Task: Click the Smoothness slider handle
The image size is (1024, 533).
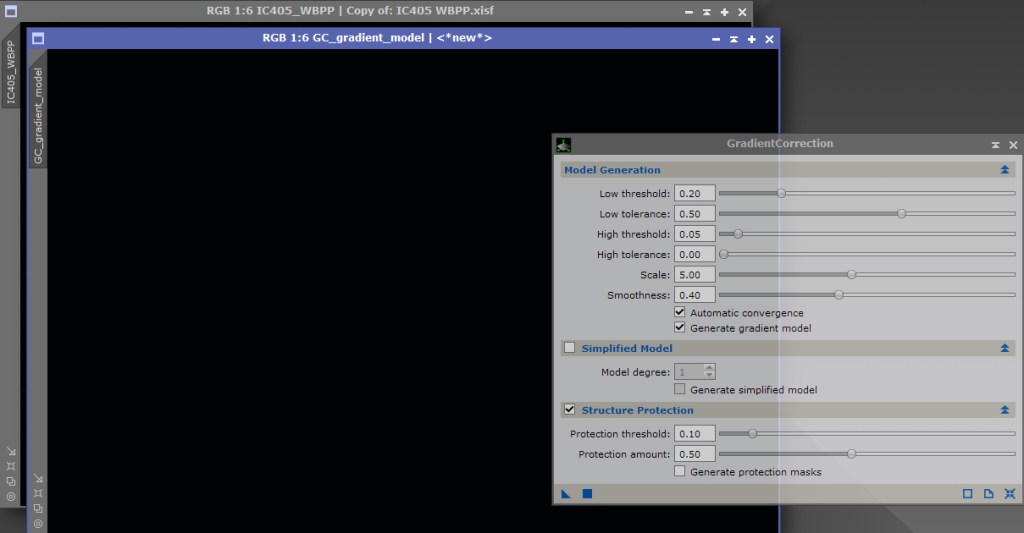Action: pos(839,295)
